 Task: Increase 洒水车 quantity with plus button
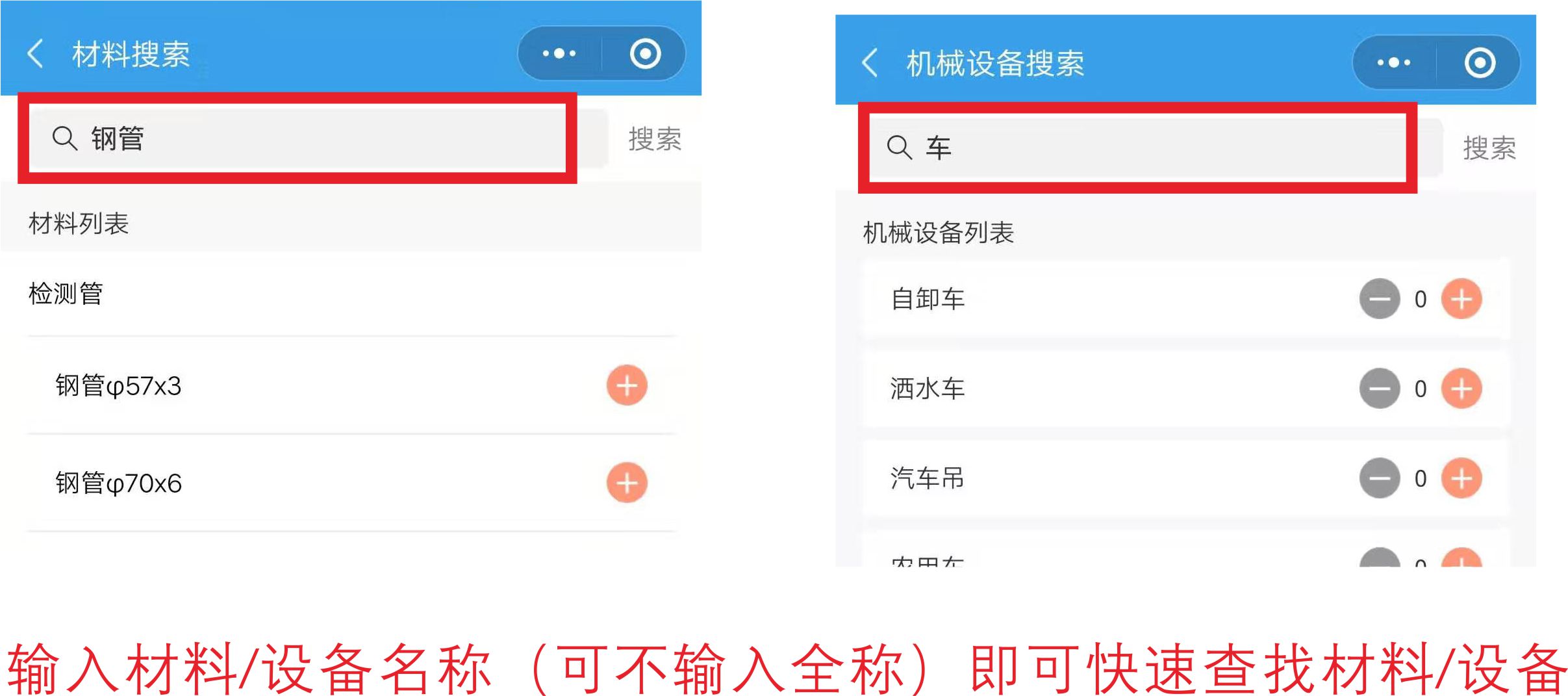(1461, 389)
